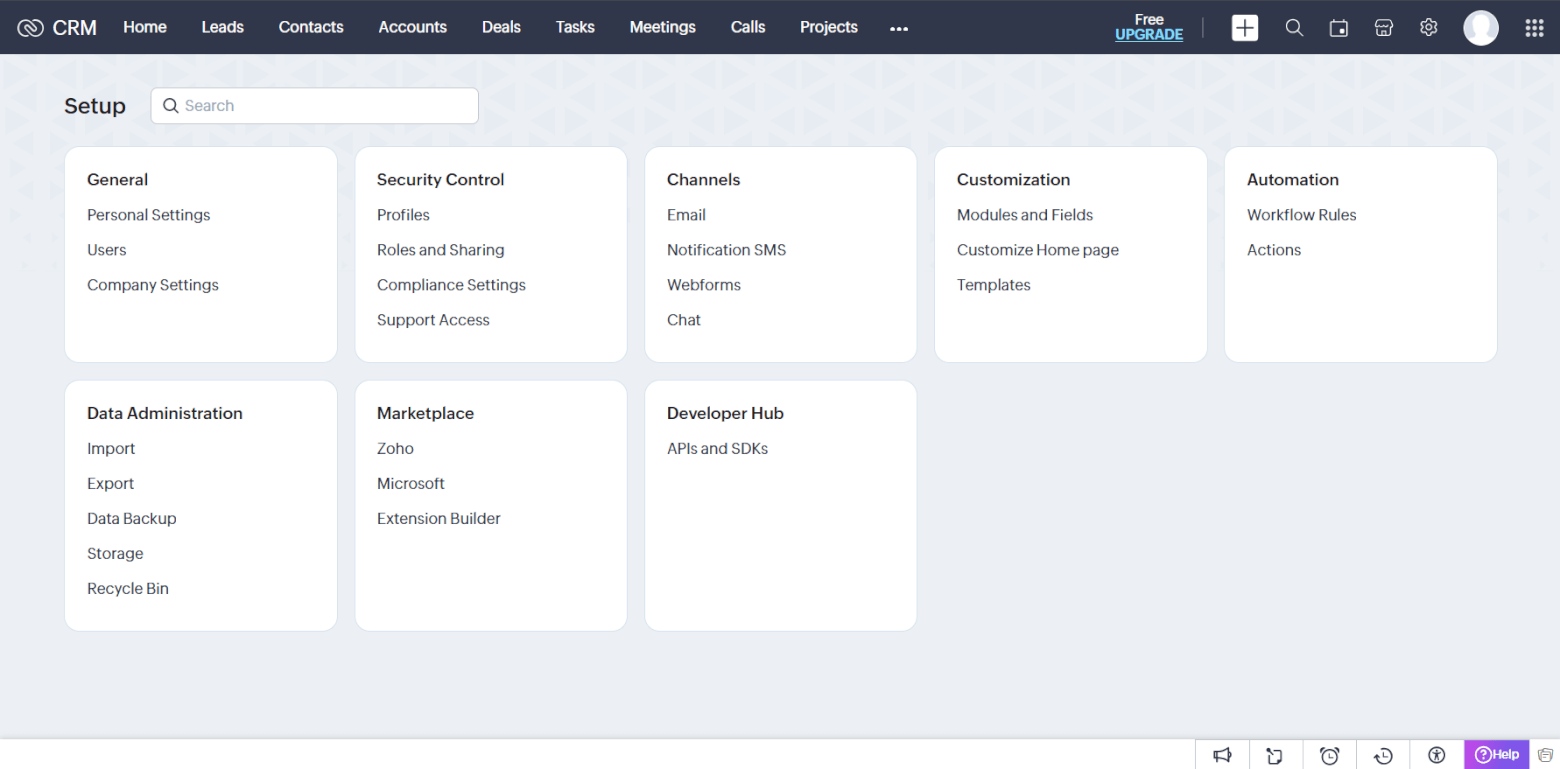The image size is (1560, 769).
Task: Open Data Backup link
Action: point(132,519)
